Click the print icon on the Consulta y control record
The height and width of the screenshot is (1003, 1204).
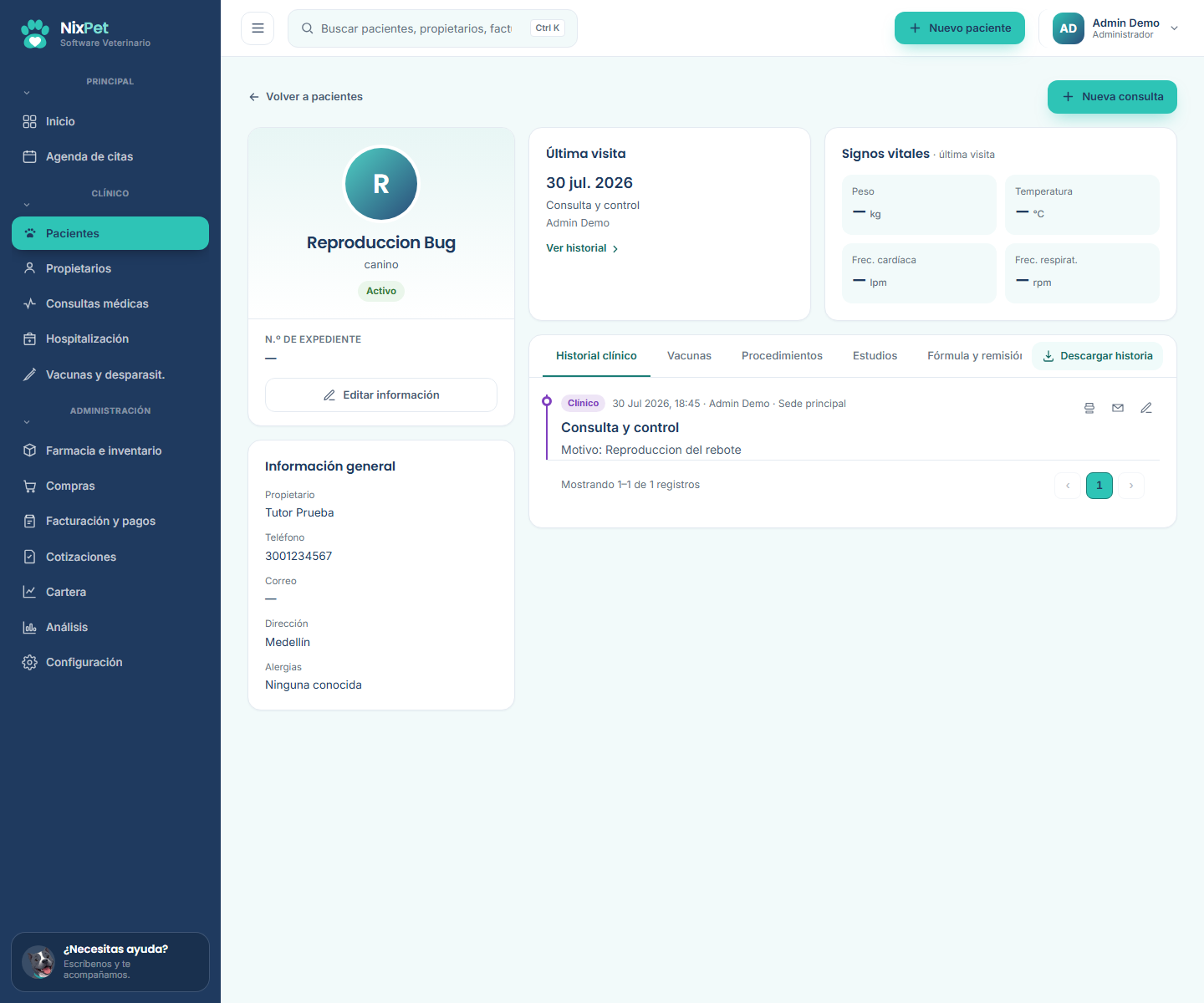(1089, 408)
